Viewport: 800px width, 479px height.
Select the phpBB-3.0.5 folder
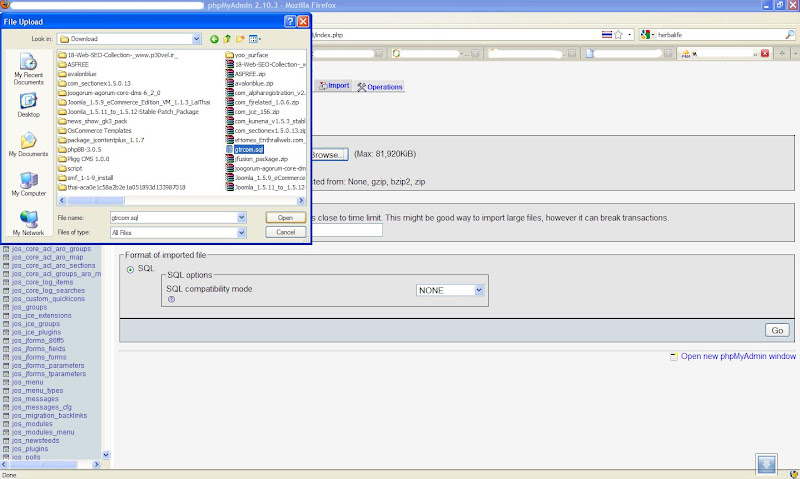[x=80, y=149]
